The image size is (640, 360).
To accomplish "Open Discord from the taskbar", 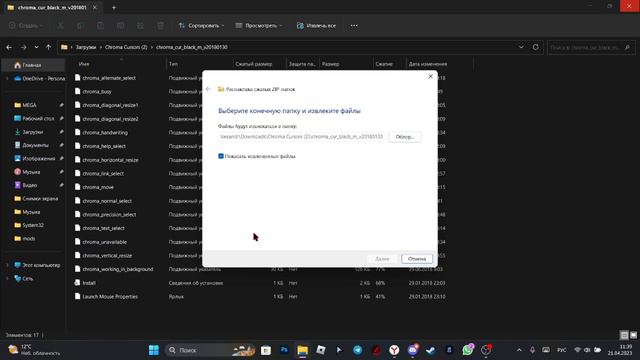I will 413,350.
